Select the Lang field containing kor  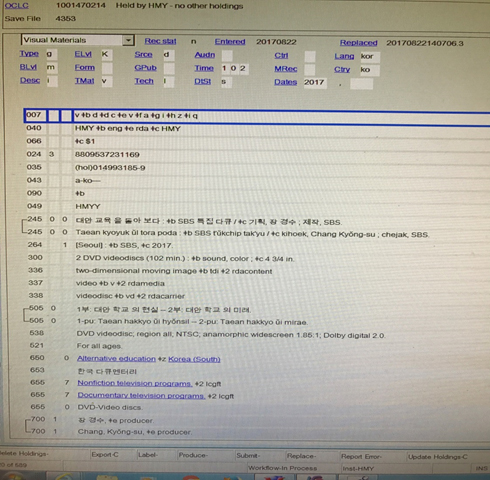(370, 56)
